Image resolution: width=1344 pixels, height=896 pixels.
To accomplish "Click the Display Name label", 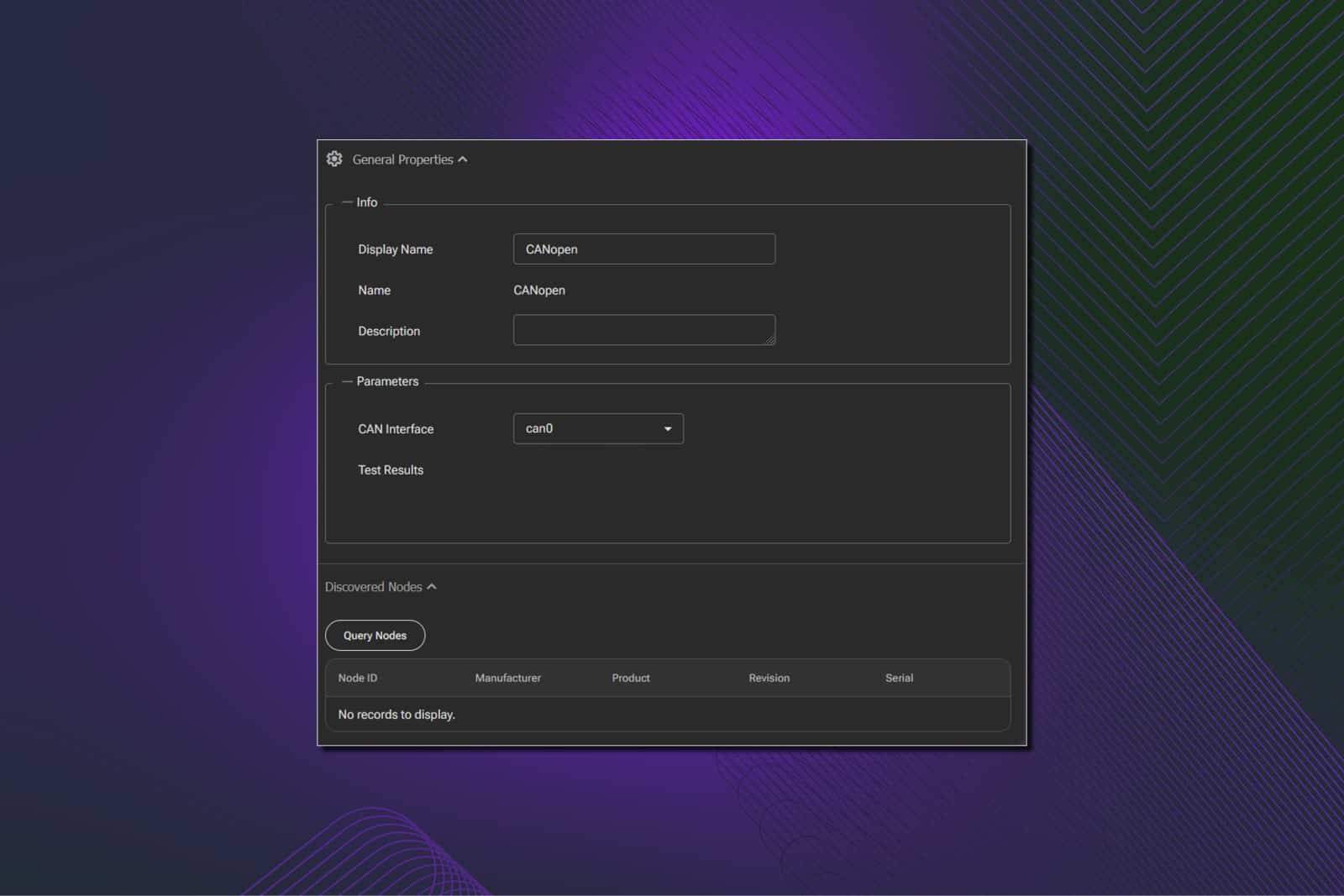I will 396,249.
